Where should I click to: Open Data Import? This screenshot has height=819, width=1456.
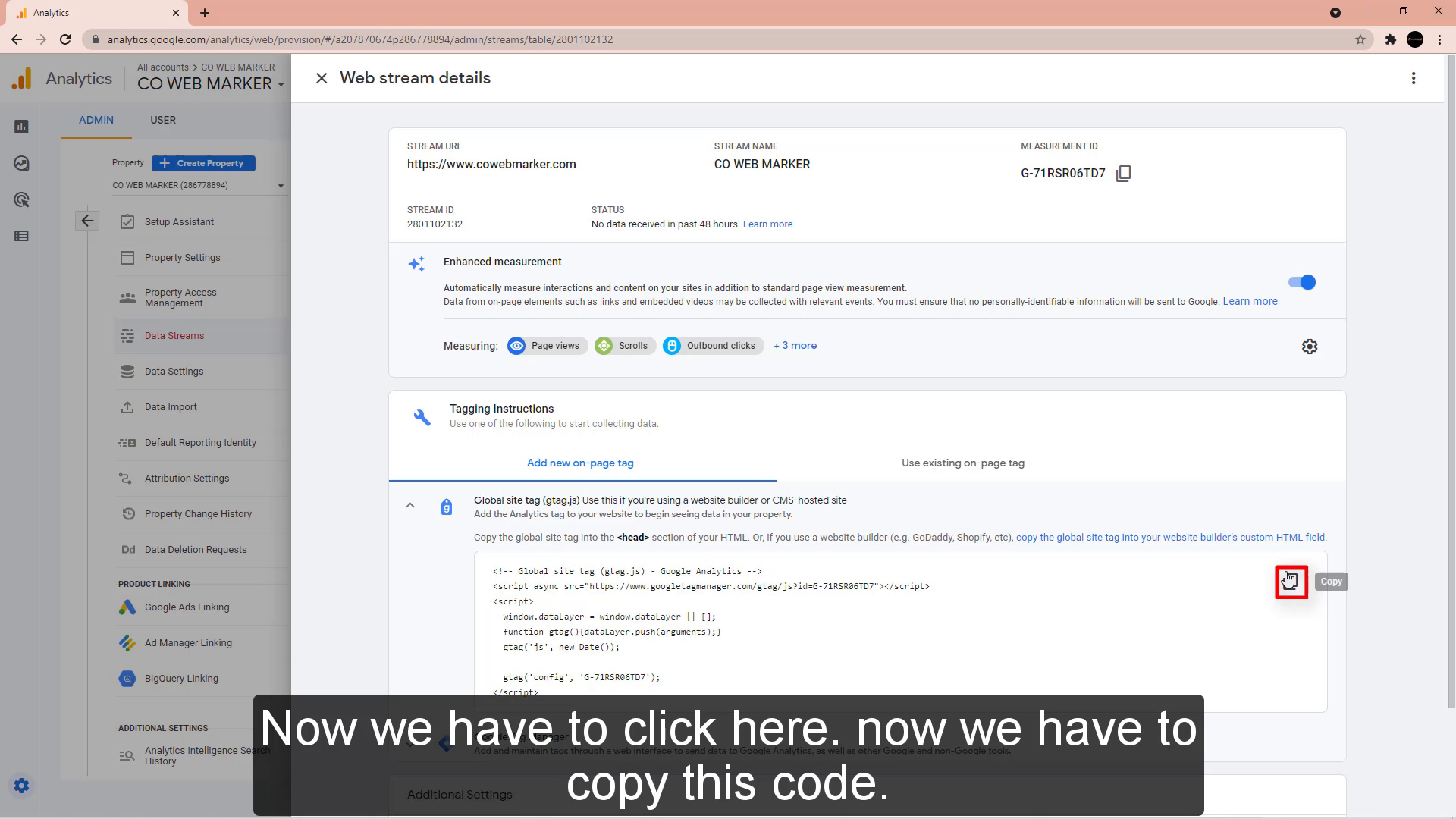tap(171, 407)
